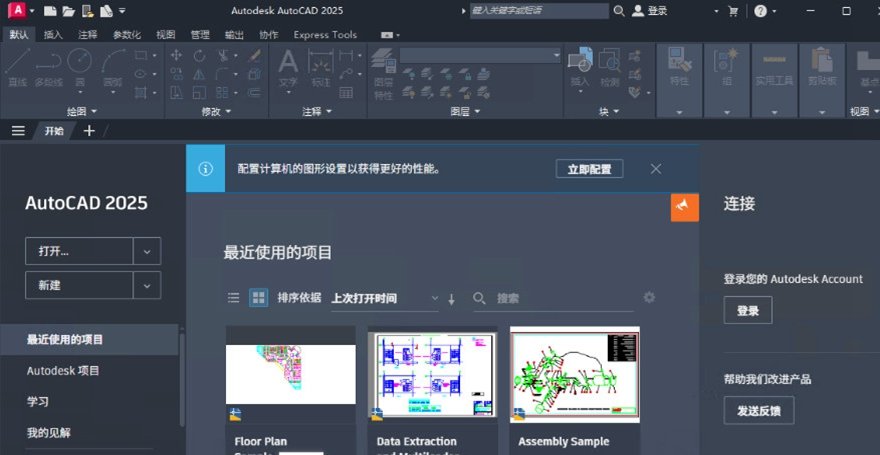Open the hamburger file tabs menu
The width and height of the screenshot is (880, 455).
click(19, 131)
